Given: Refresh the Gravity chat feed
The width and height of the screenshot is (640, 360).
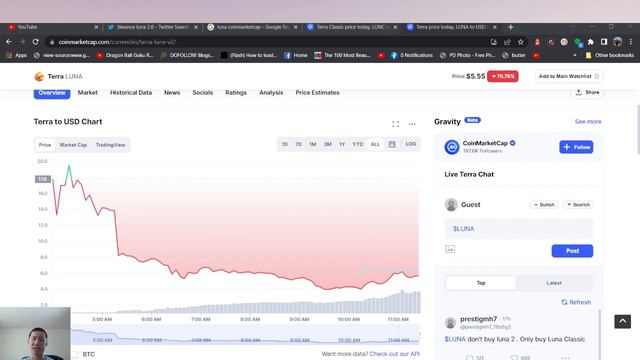Looking at the screenshot, I should click(x=576, y=302).
